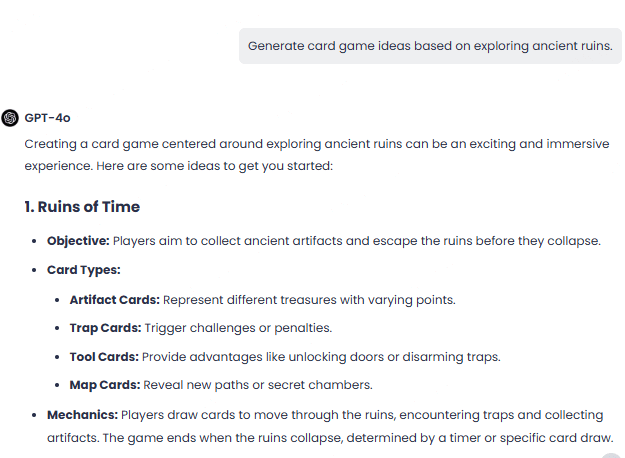Click the text "Represent different treasures with varying points."
This screenshot has width=625, height=458.
pyautogui.click(x=309, y=300)
